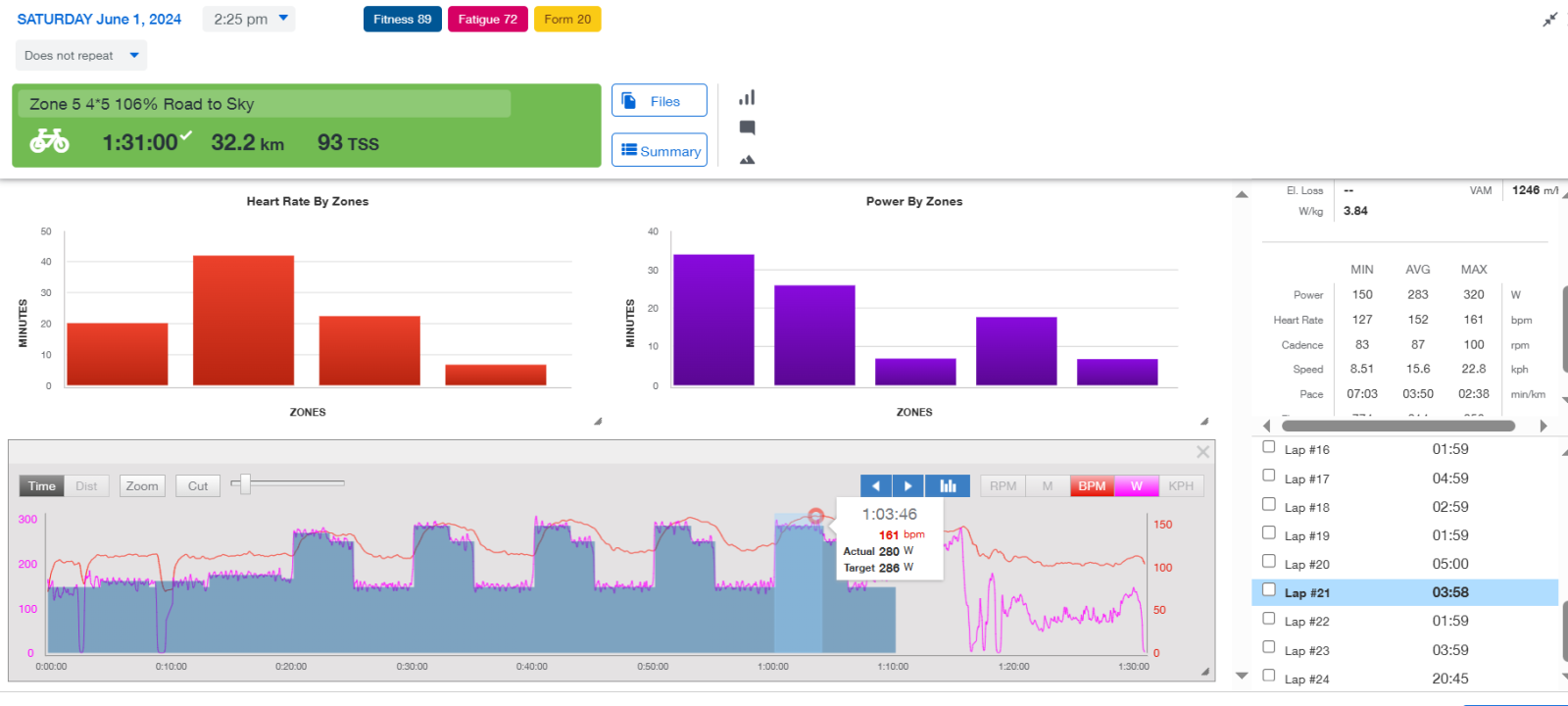Screen dimensions: 1568x706
Task: Open the 2:25 pm time dropdown
Action: click(x=249, y=19)
